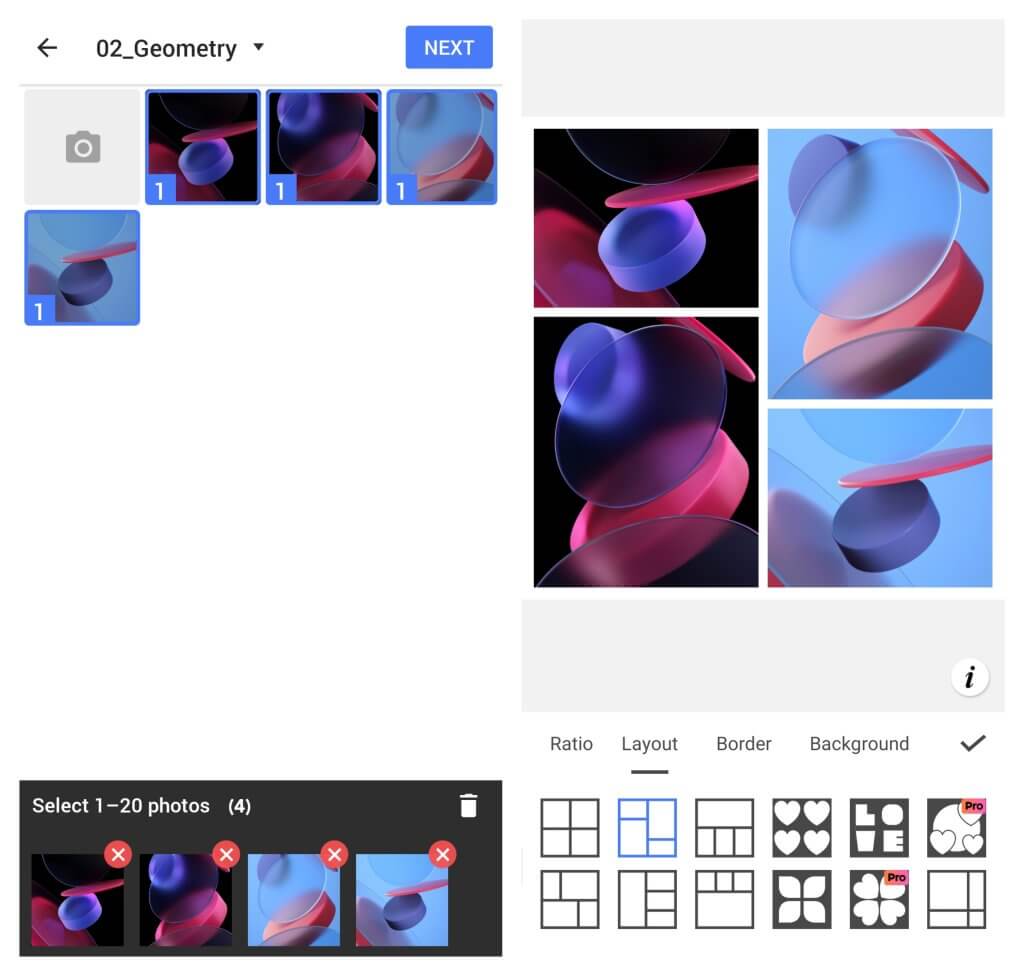Open the info button on the collage canvas
The image size is (1024, 976).
970,677
